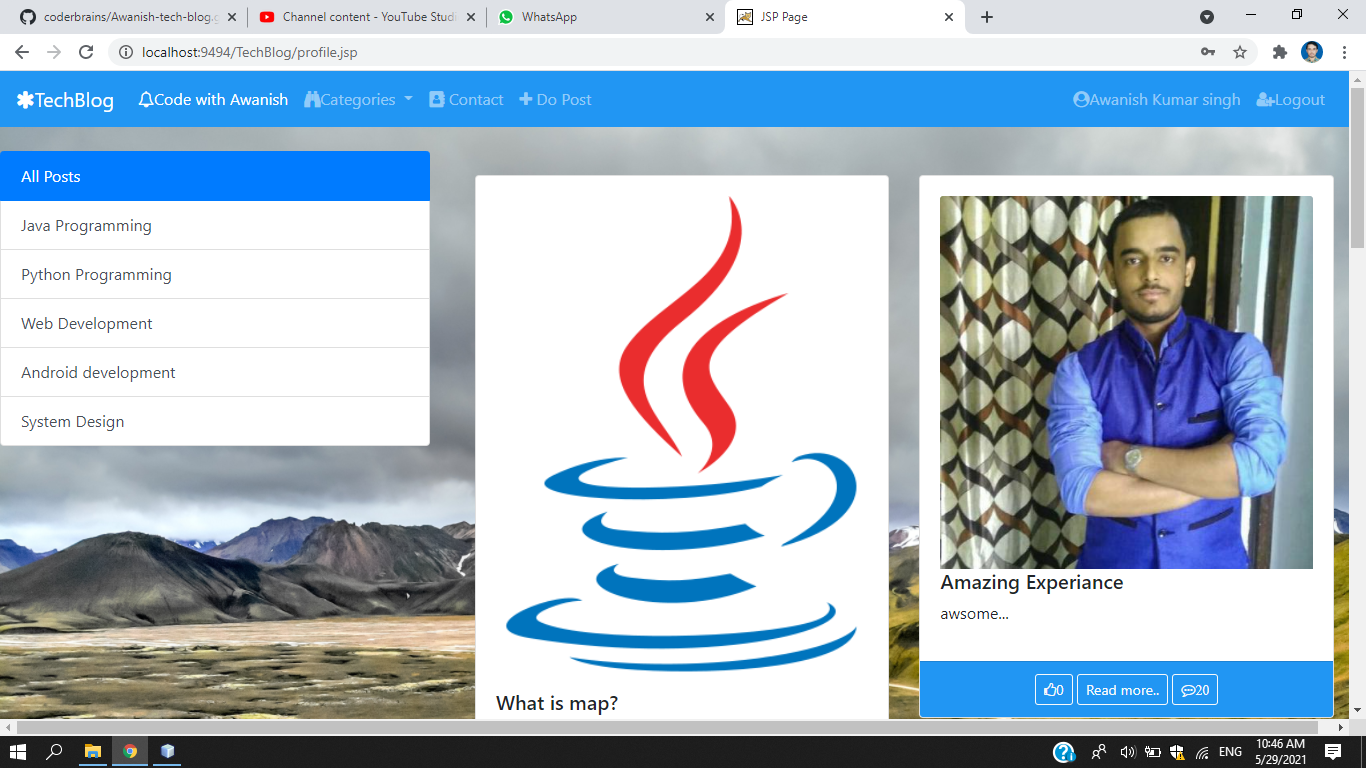Viewport: 1366px width, 768px height.
Task: Select Python Programming category
Action: pos(215,274)
